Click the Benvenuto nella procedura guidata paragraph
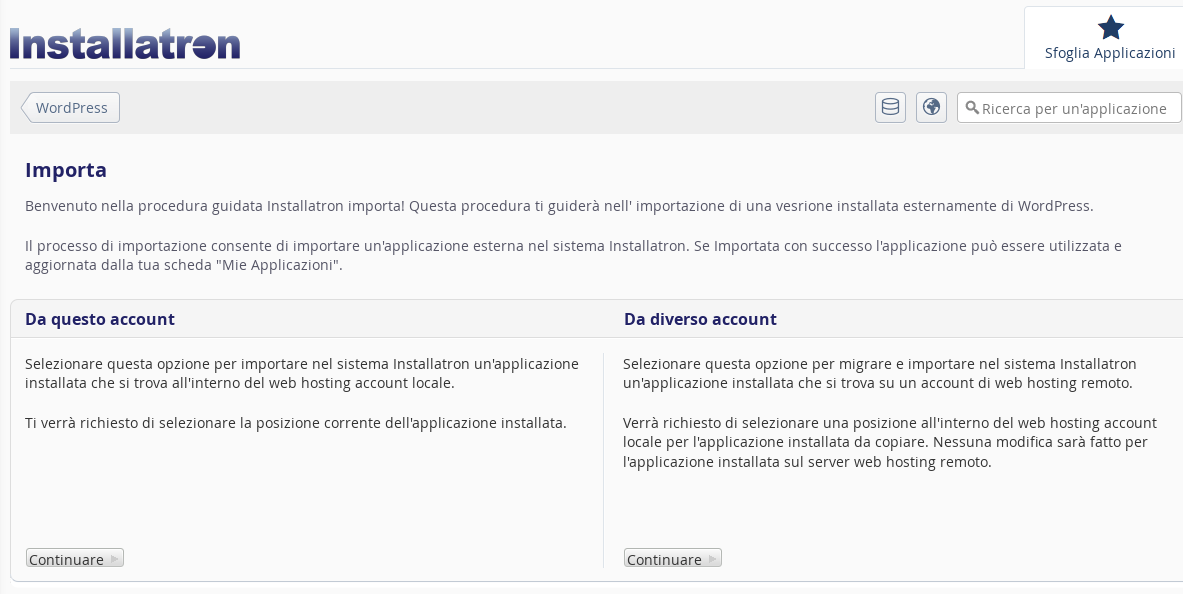The width and height of the screenshot is (1183, 594). 559,206
